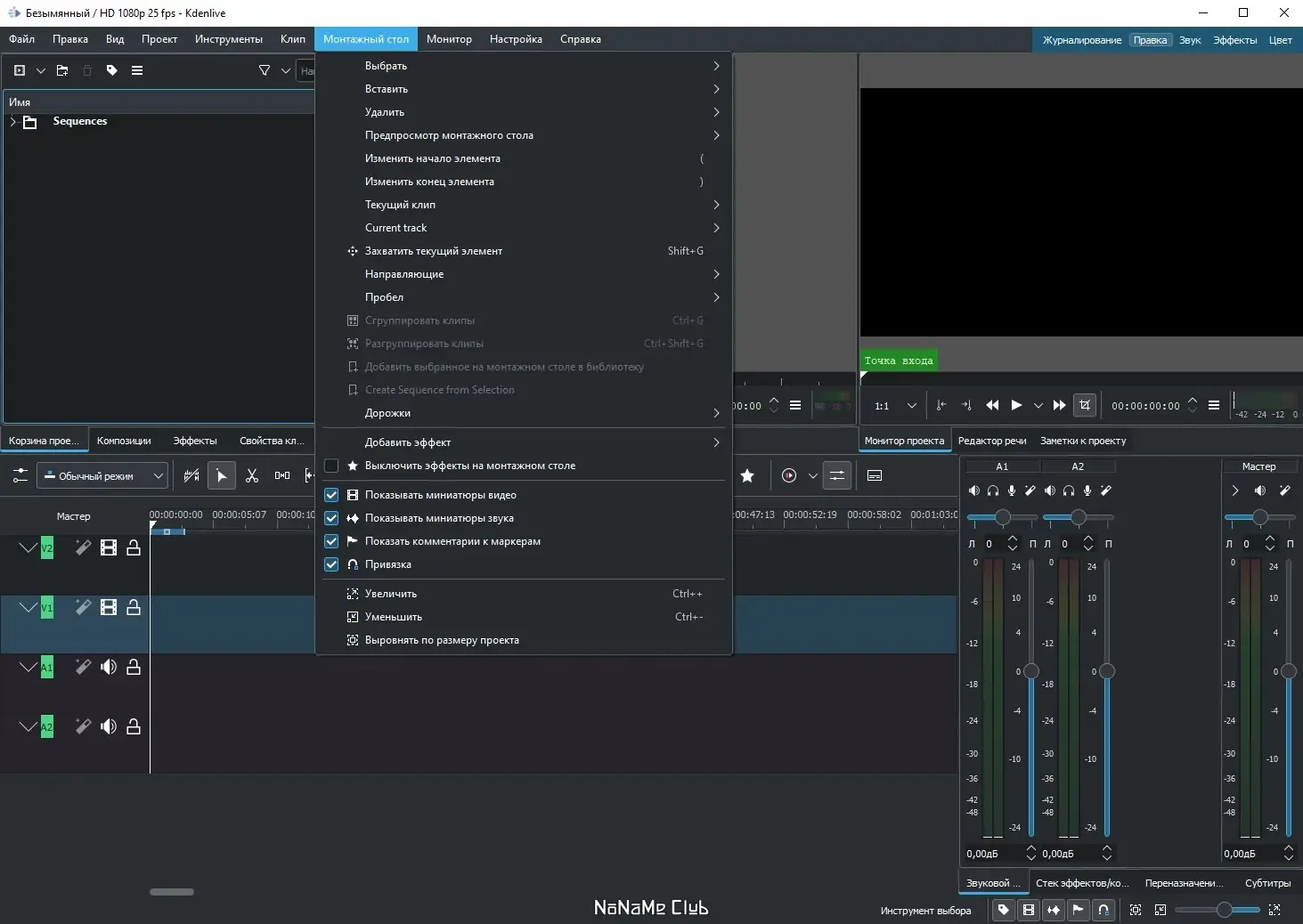Open the 'Обычный режим' edit mode dropdown
Image resolution: width=1303 pixels, height=924 pixels.
[x=102, y=476]
